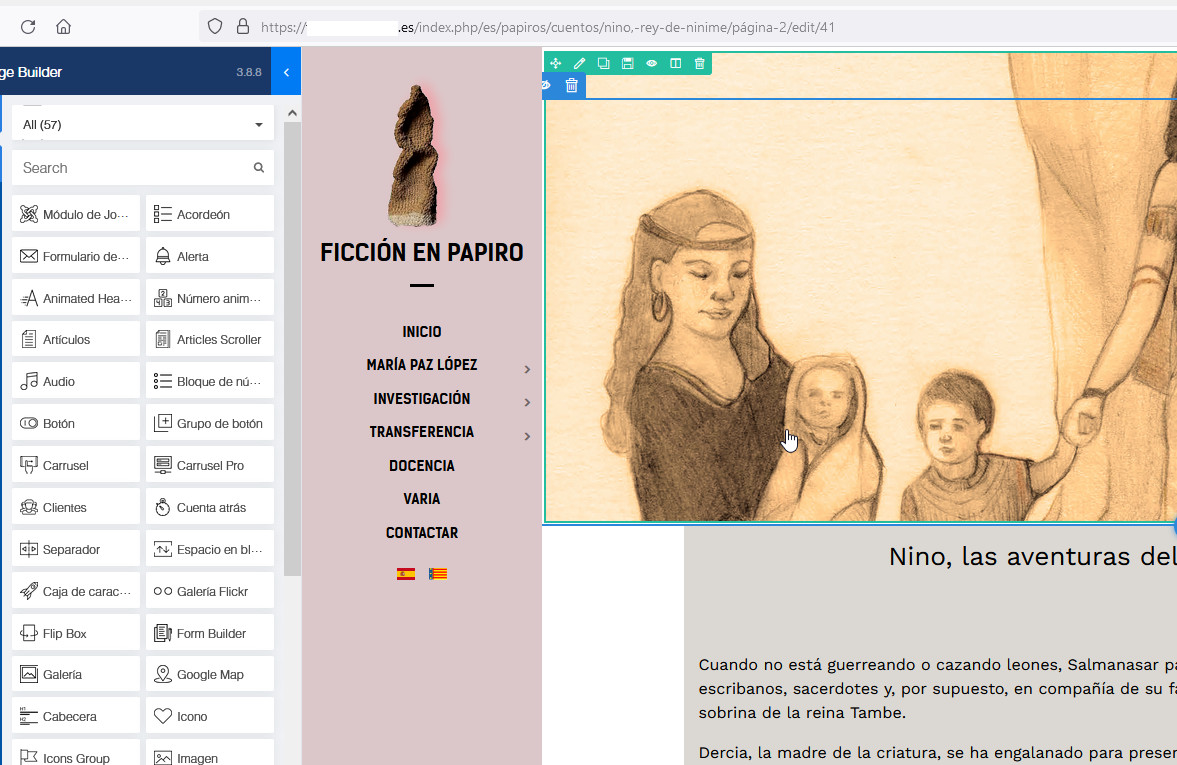
Task: Switch language using the Spanish flag
Action: (406, 574)
